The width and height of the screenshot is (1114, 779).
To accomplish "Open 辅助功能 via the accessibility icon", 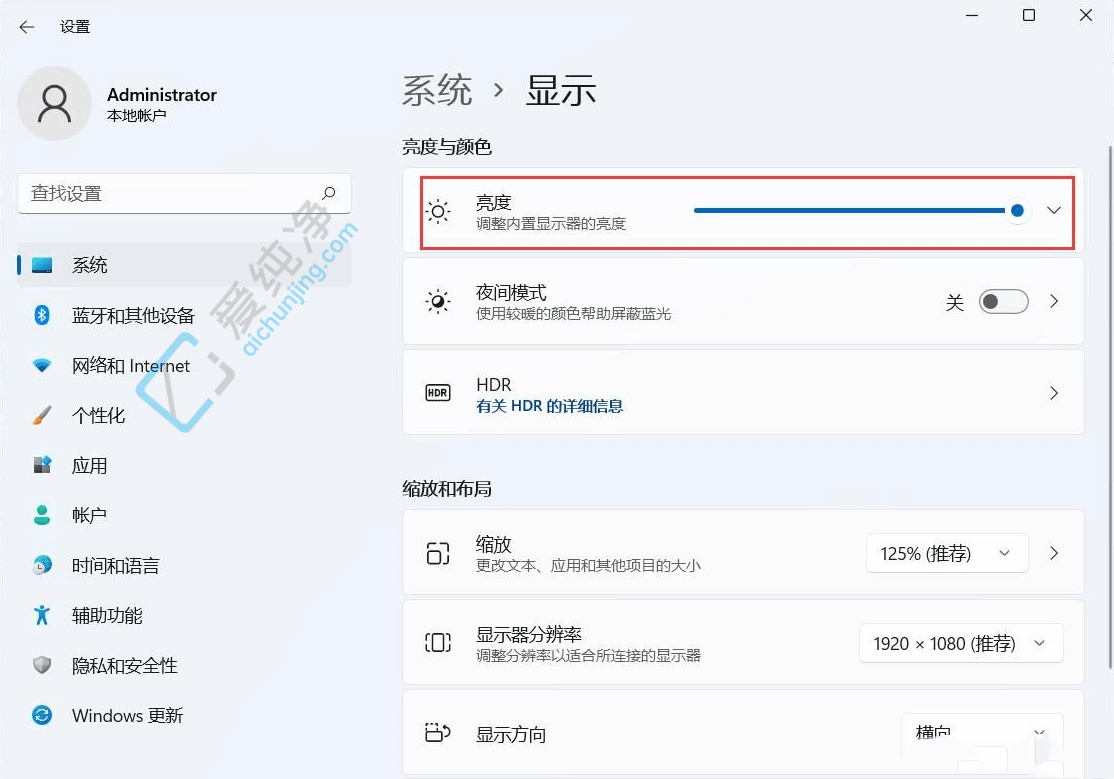I will (x=40, y=615).
